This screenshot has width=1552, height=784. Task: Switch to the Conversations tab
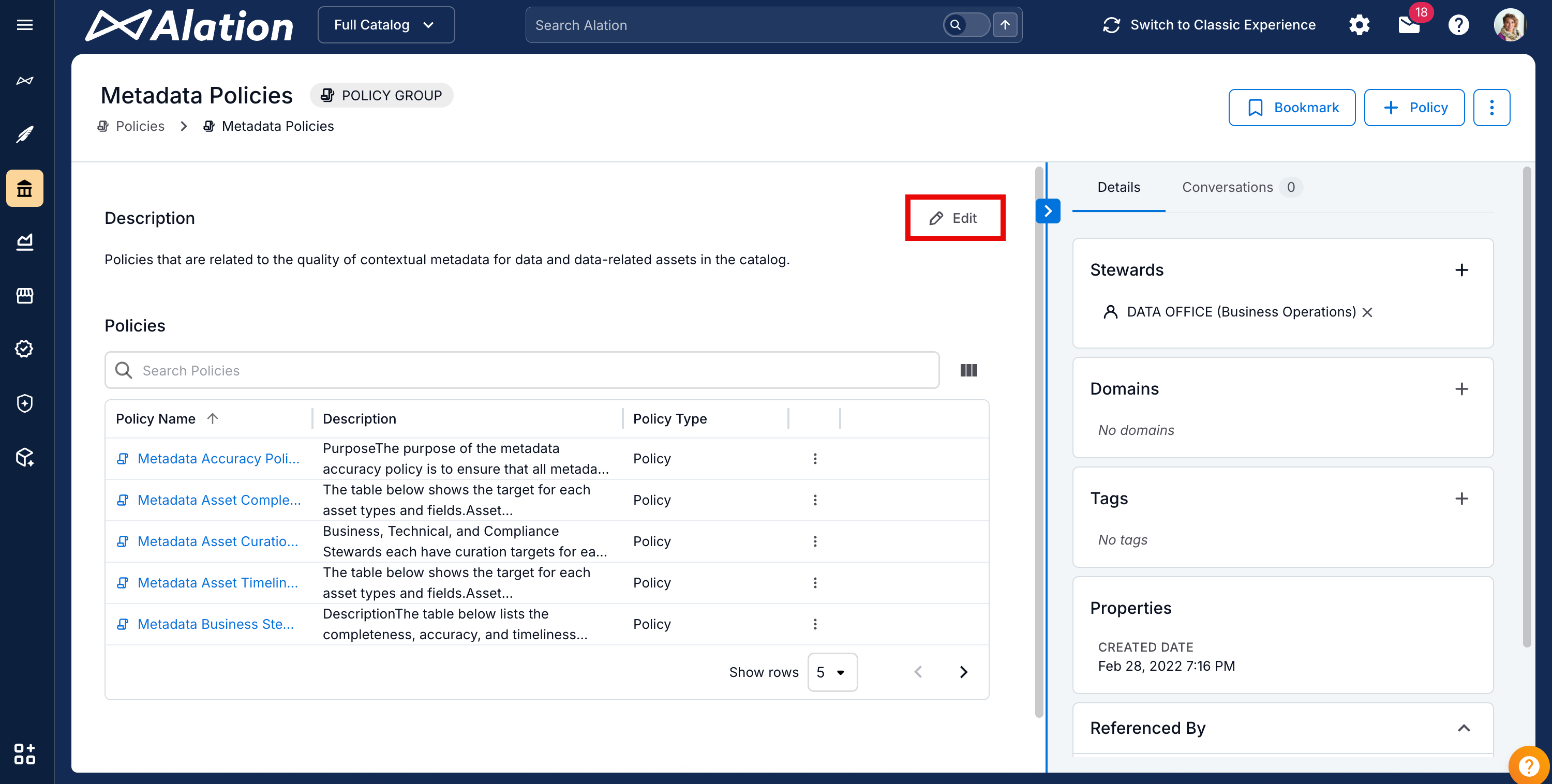1227,187
